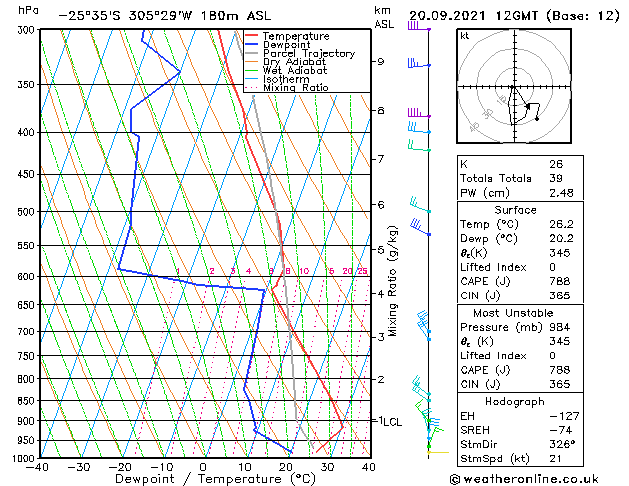Click the grey Parcel Trajectory legend swatch
This screenshot has height=486, width=629.
252,53
